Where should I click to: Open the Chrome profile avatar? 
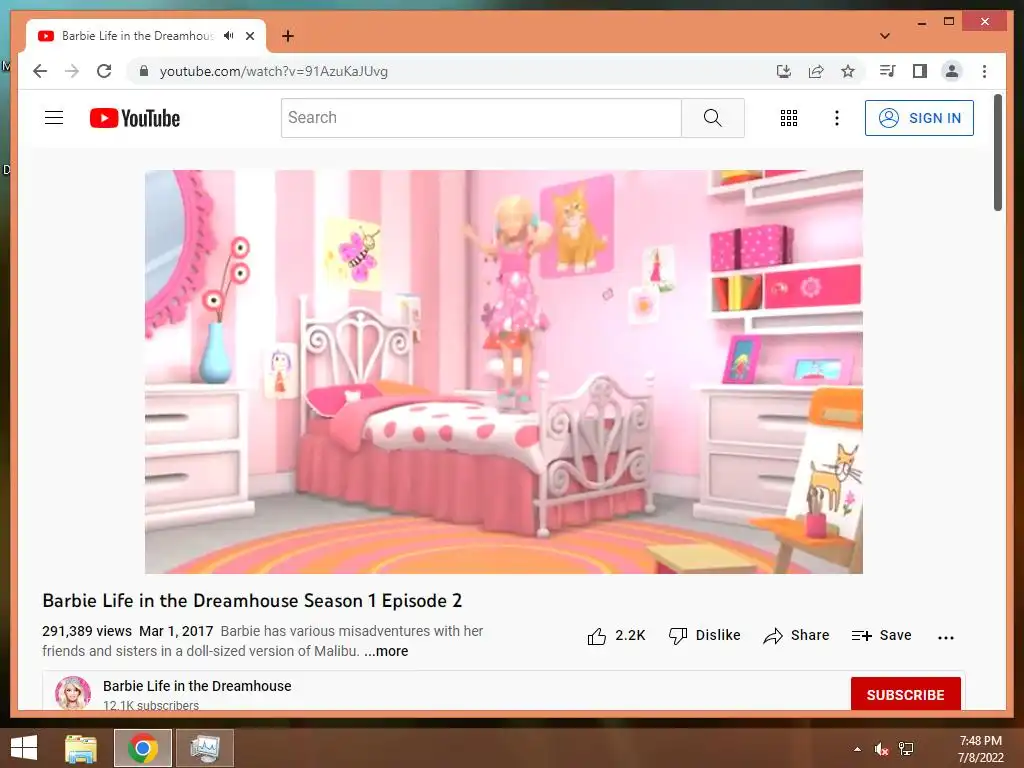952,71
